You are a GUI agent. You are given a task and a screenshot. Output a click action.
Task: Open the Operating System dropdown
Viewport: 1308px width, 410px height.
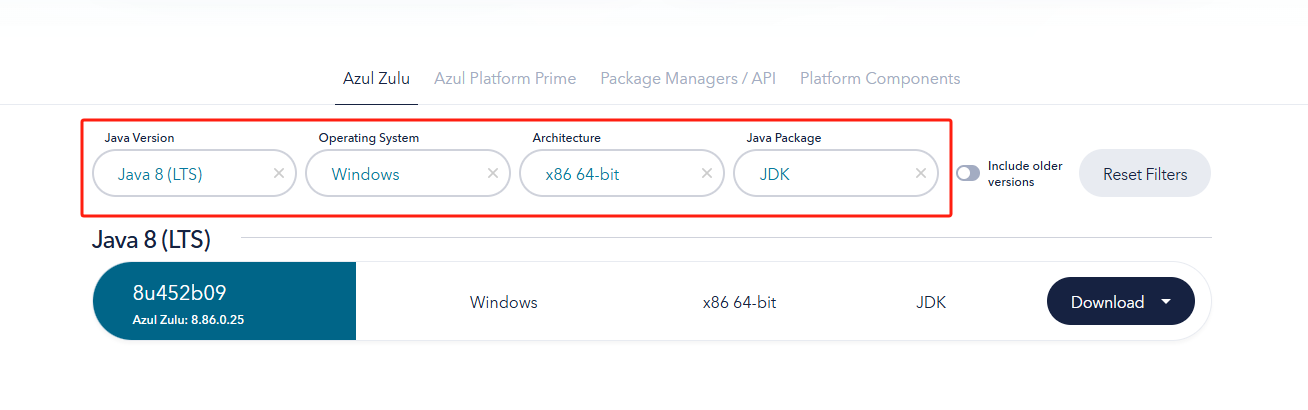(x=394, y=174)
